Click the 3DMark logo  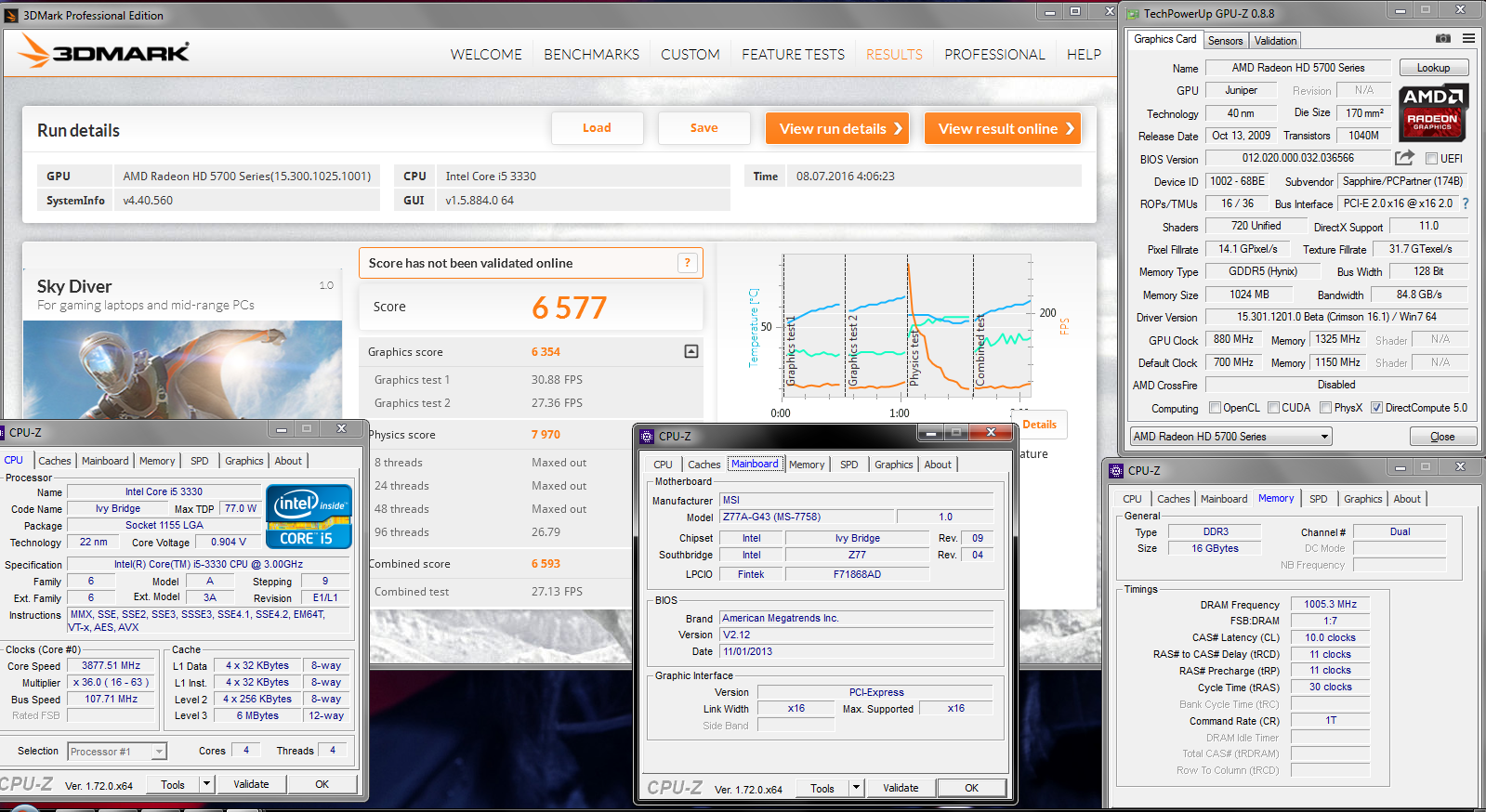tap(104, 52)
